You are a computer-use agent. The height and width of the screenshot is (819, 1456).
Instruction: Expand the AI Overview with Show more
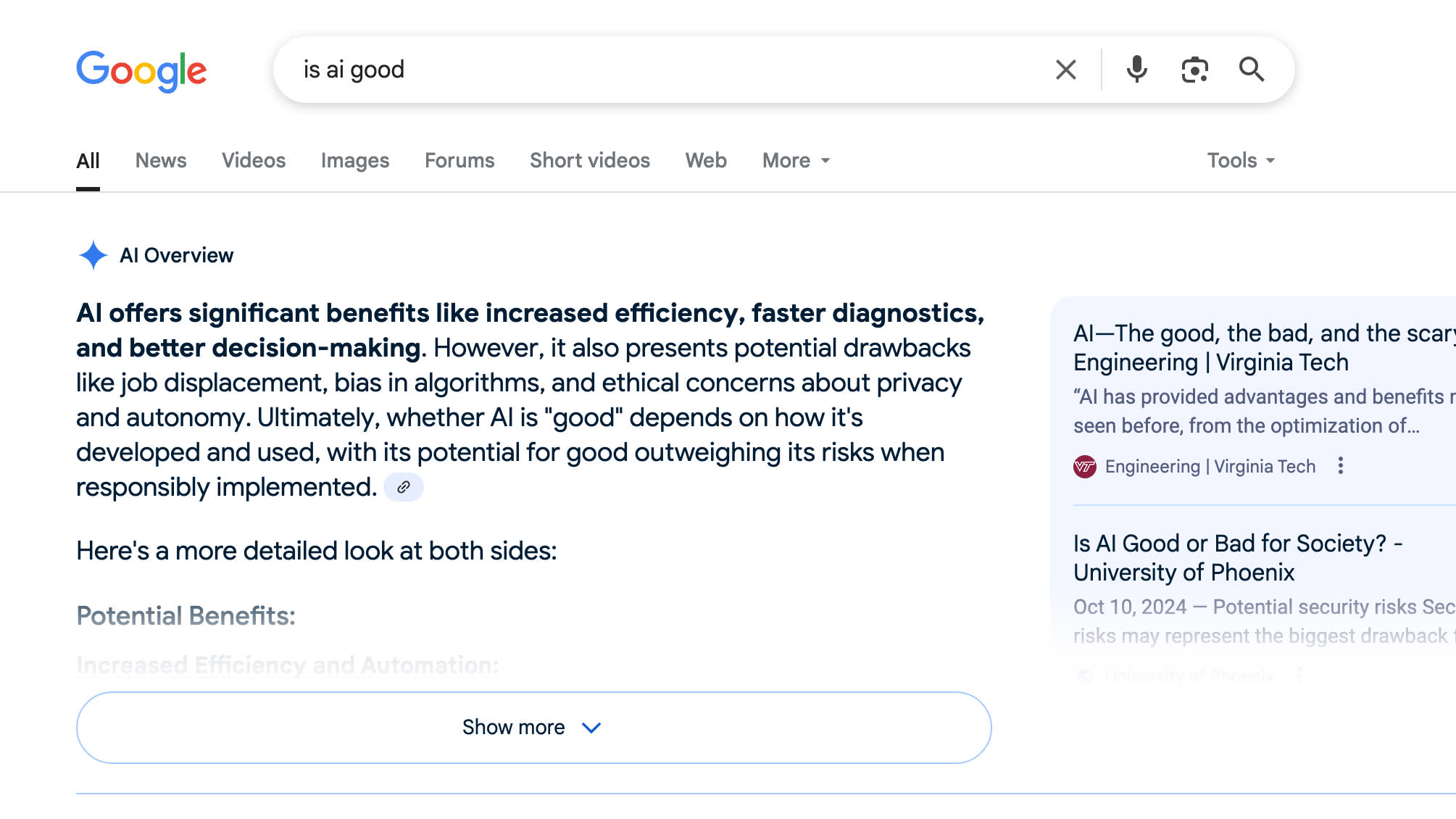click(x=533, y=727)
